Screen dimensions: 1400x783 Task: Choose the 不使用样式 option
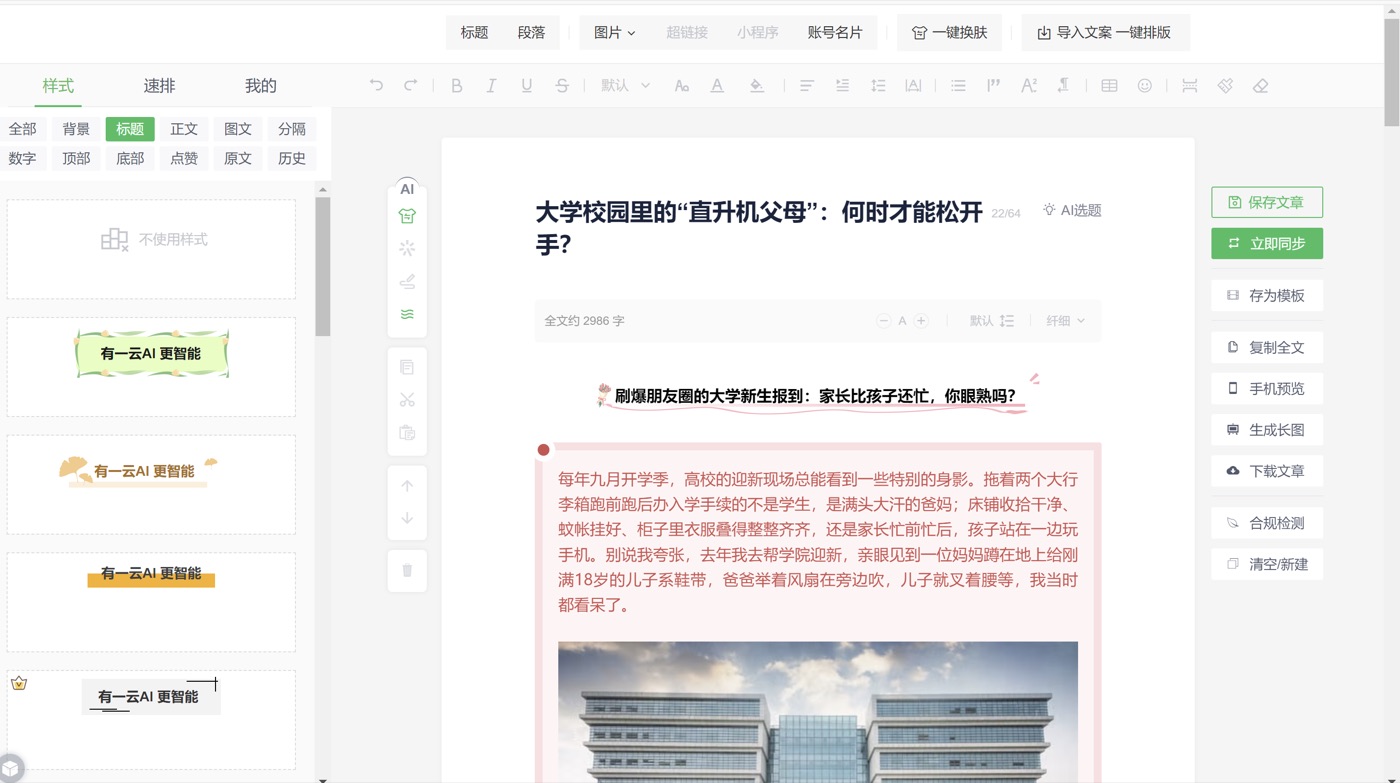click(151, 249)
